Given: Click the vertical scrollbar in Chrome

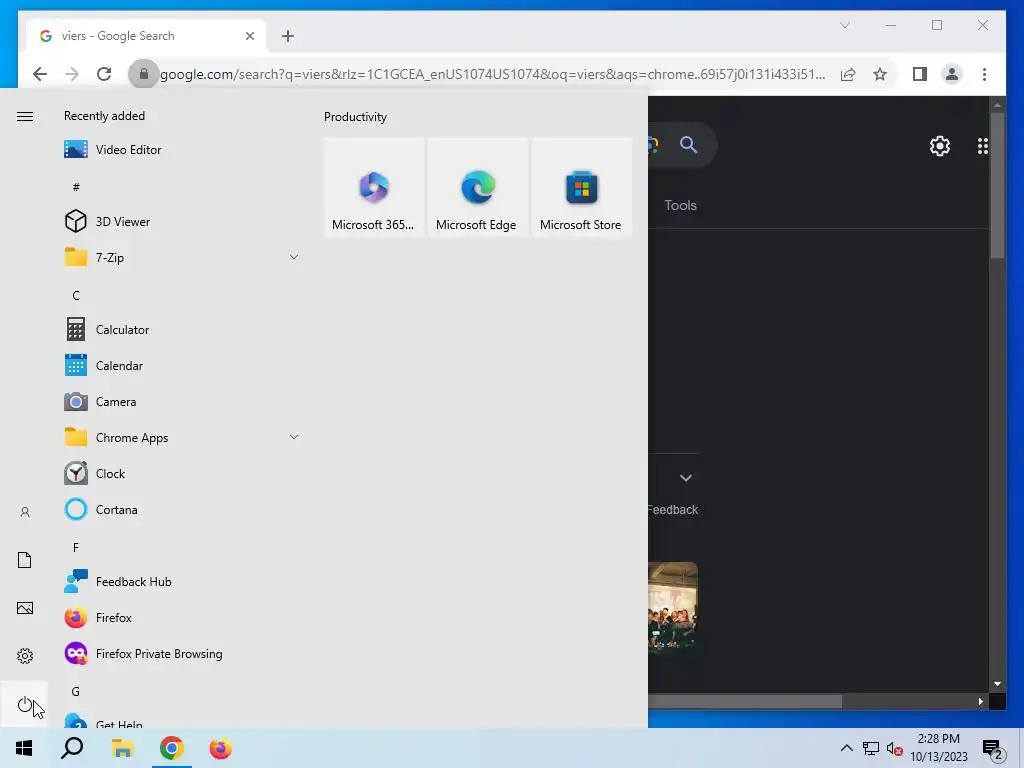Looking at the screenshot, I should [997, 186].
